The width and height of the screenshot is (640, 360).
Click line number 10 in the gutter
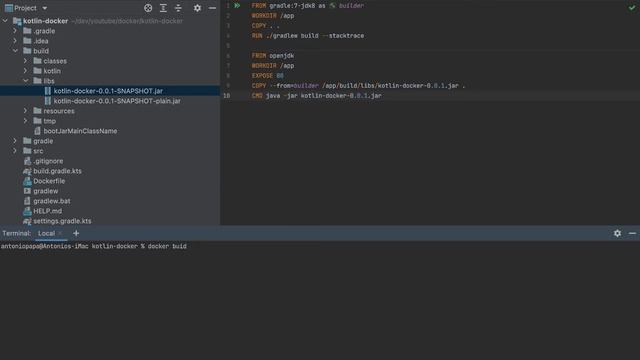227,96
